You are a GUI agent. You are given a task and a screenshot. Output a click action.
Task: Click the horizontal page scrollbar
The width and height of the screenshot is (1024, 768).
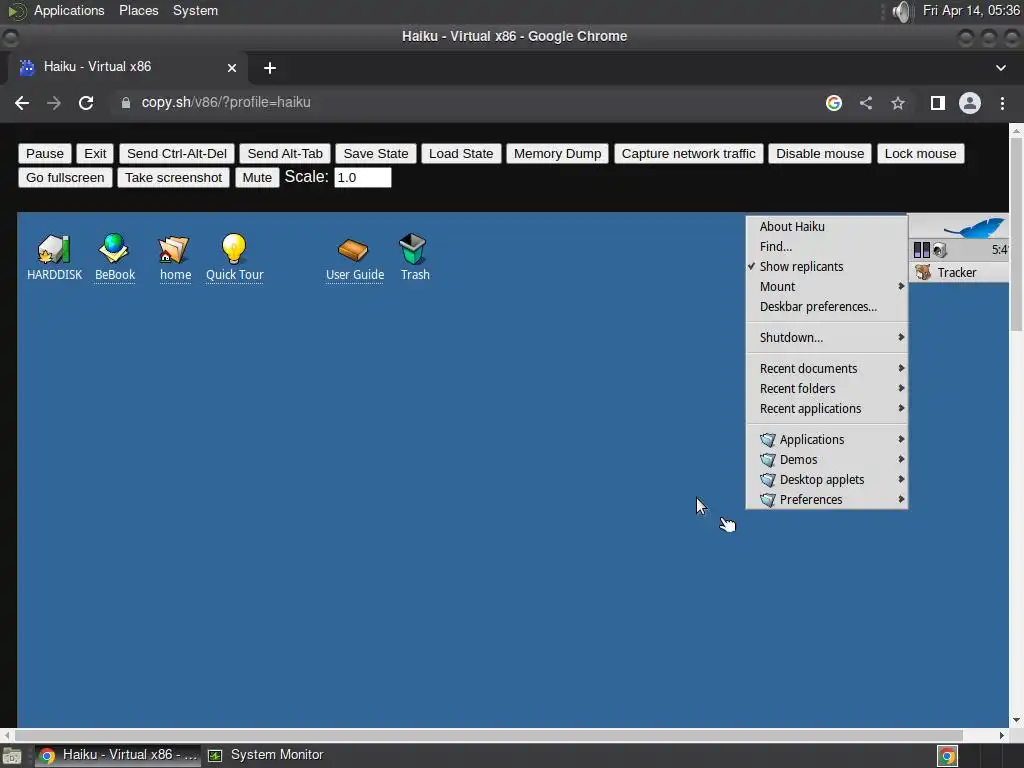click(488, 735)
